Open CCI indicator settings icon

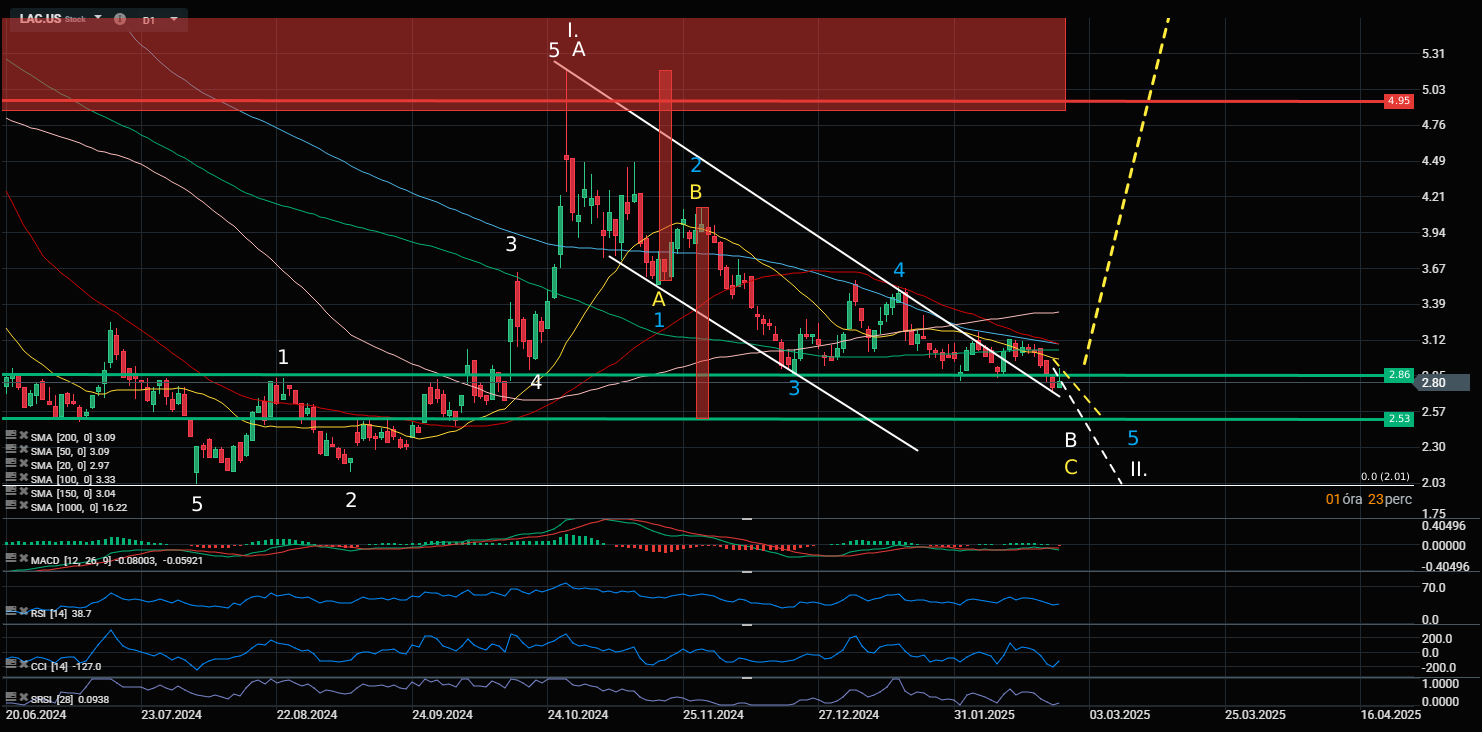coord(10,664)
